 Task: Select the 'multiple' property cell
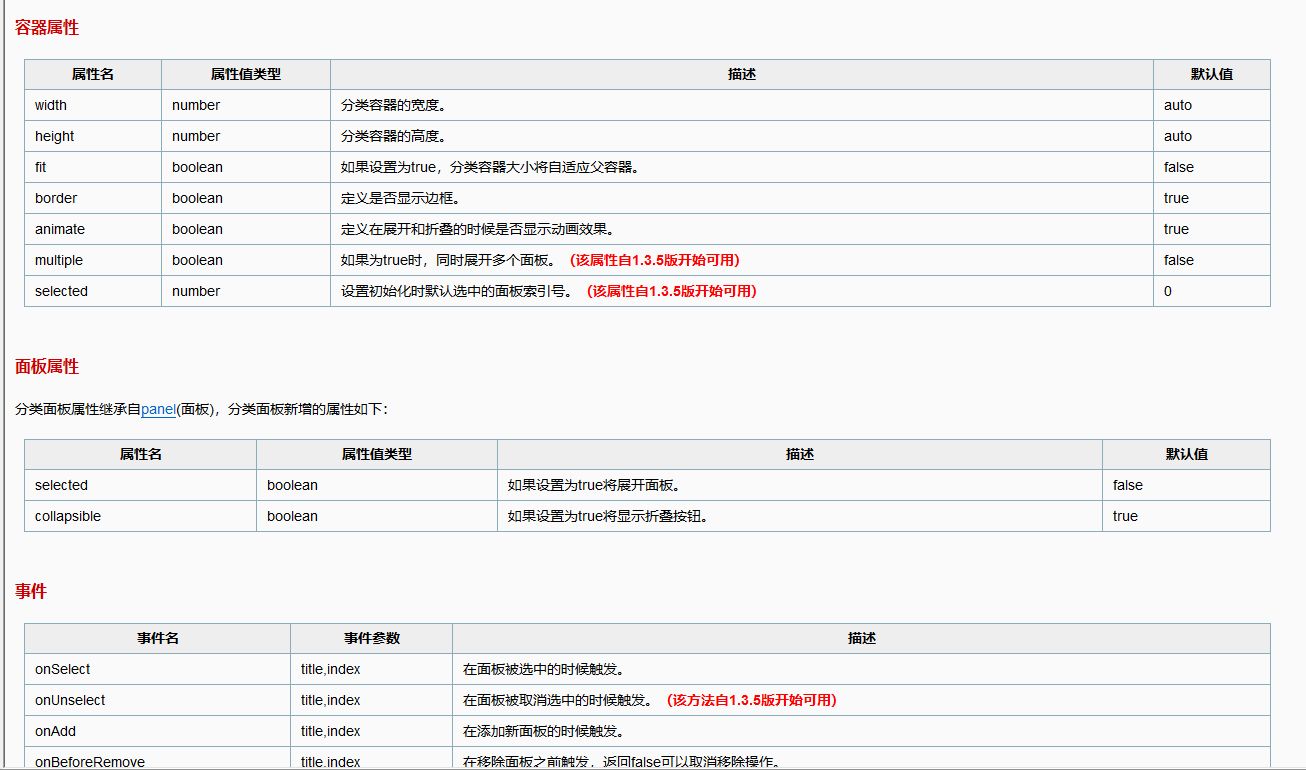click(x=93, y=260)
